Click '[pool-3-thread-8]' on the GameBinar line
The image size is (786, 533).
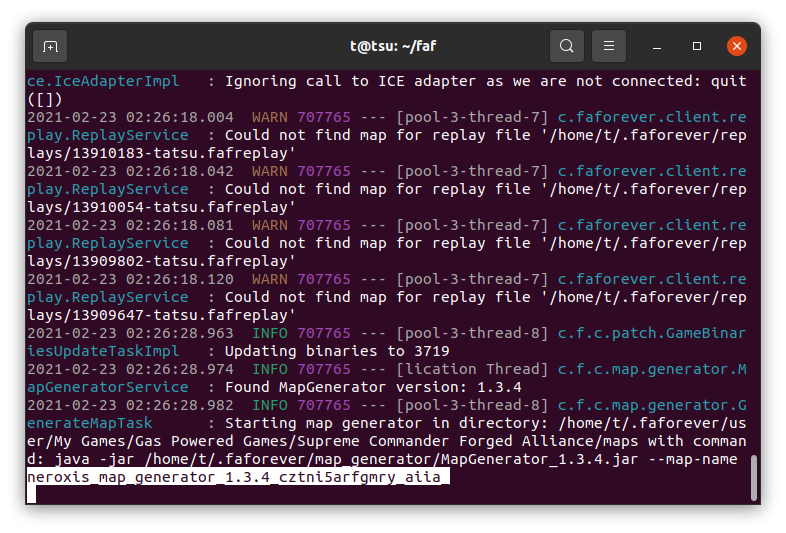click(472, 333)
